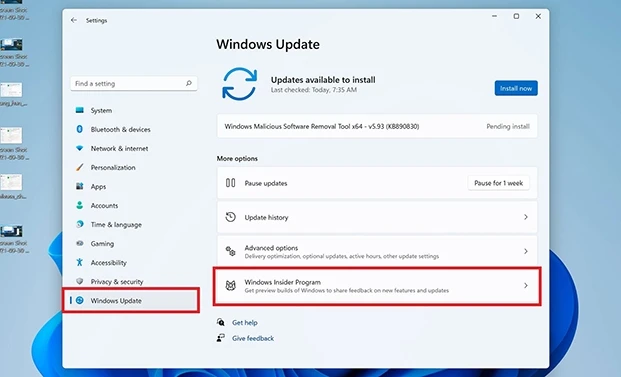
Task: Click the Pause updates pause icon
Action: [230, 183]
